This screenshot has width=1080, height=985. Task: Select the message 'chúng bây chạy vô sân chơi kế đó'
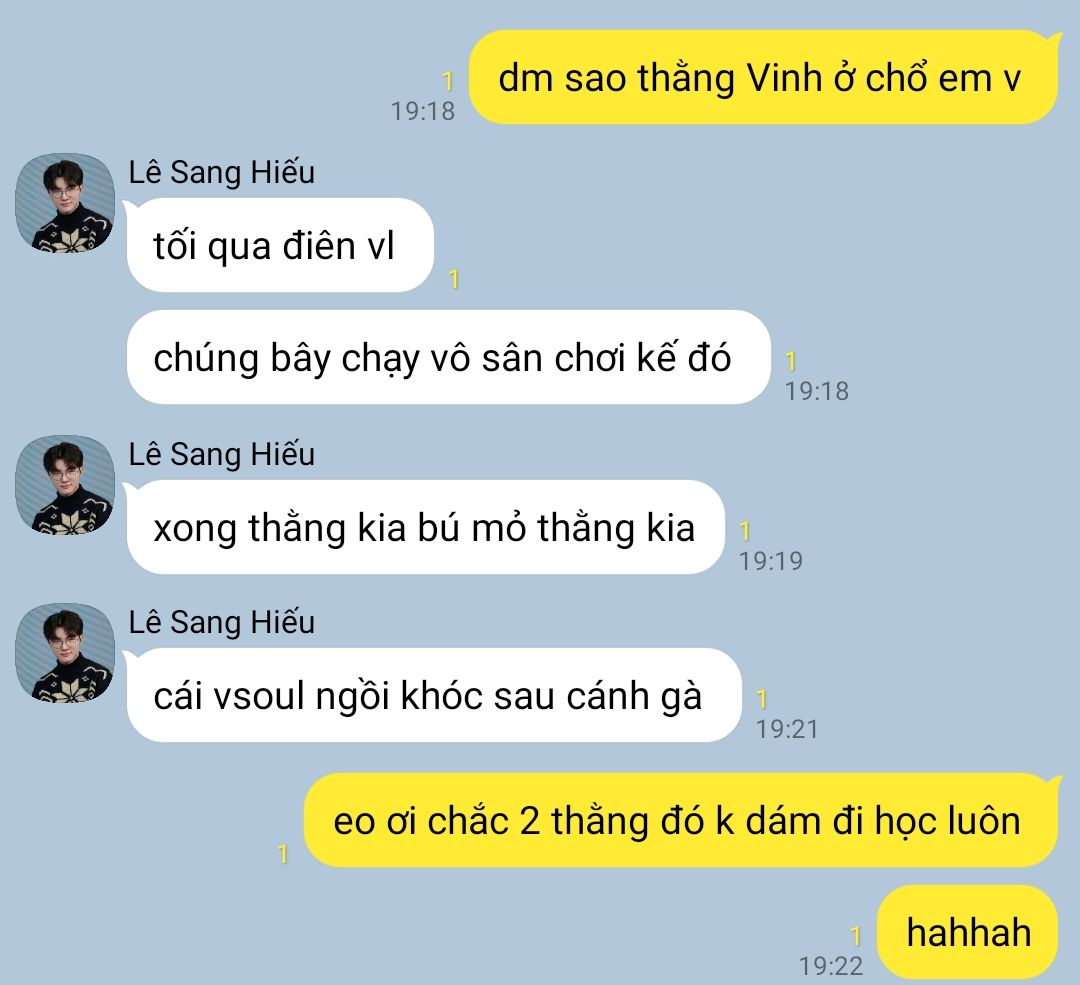pyautogui.click(x=448, y=357)
